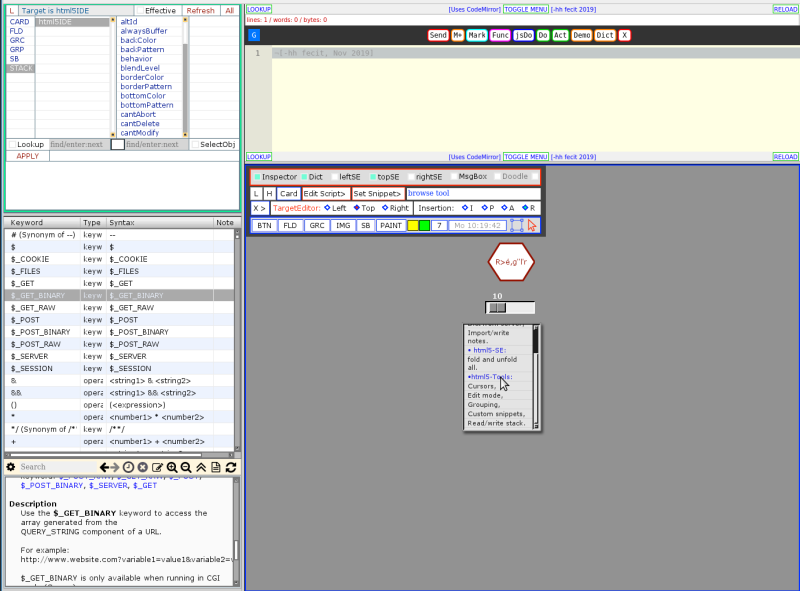Click the yellow color swatch
800x591 pixels.
(x=413, y=226)
